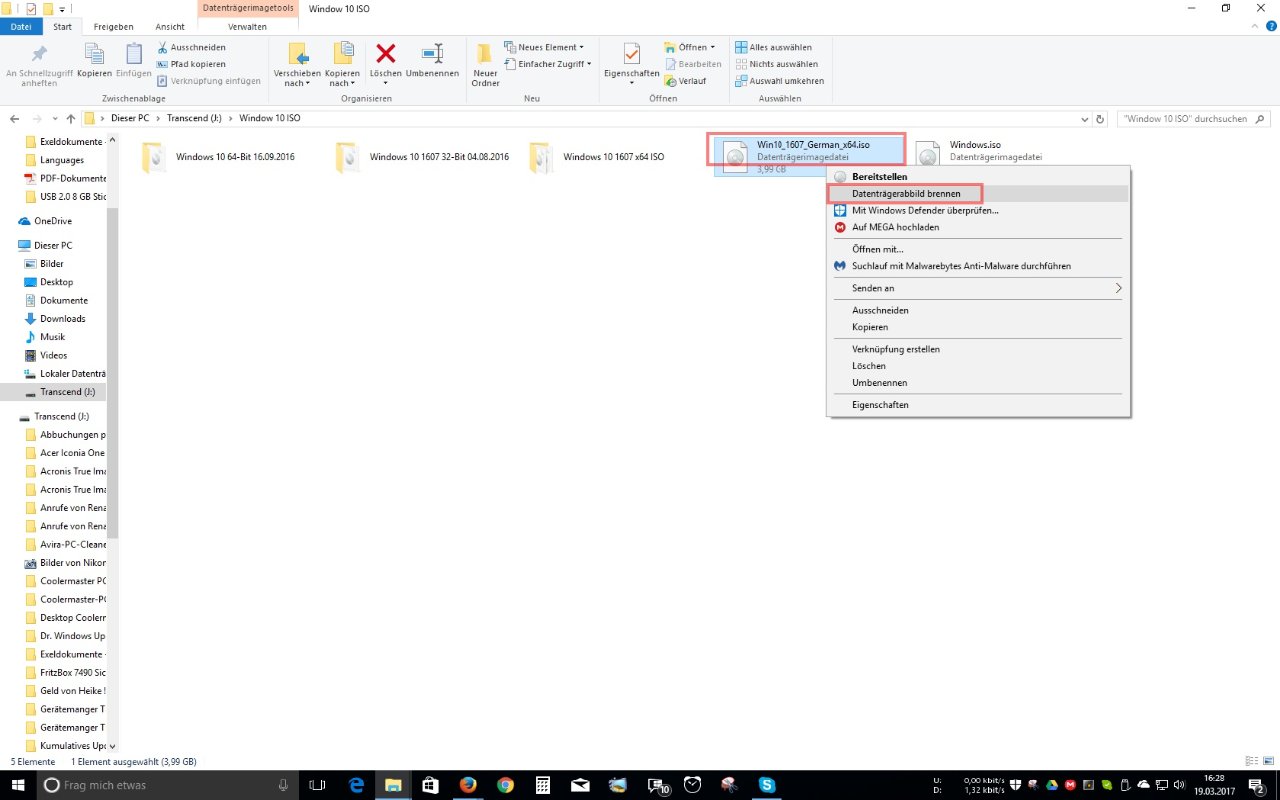Switch to large icons view in status bar
Image resolution: width=1280 pixels, height=800 pixels.
[1268, 762]
